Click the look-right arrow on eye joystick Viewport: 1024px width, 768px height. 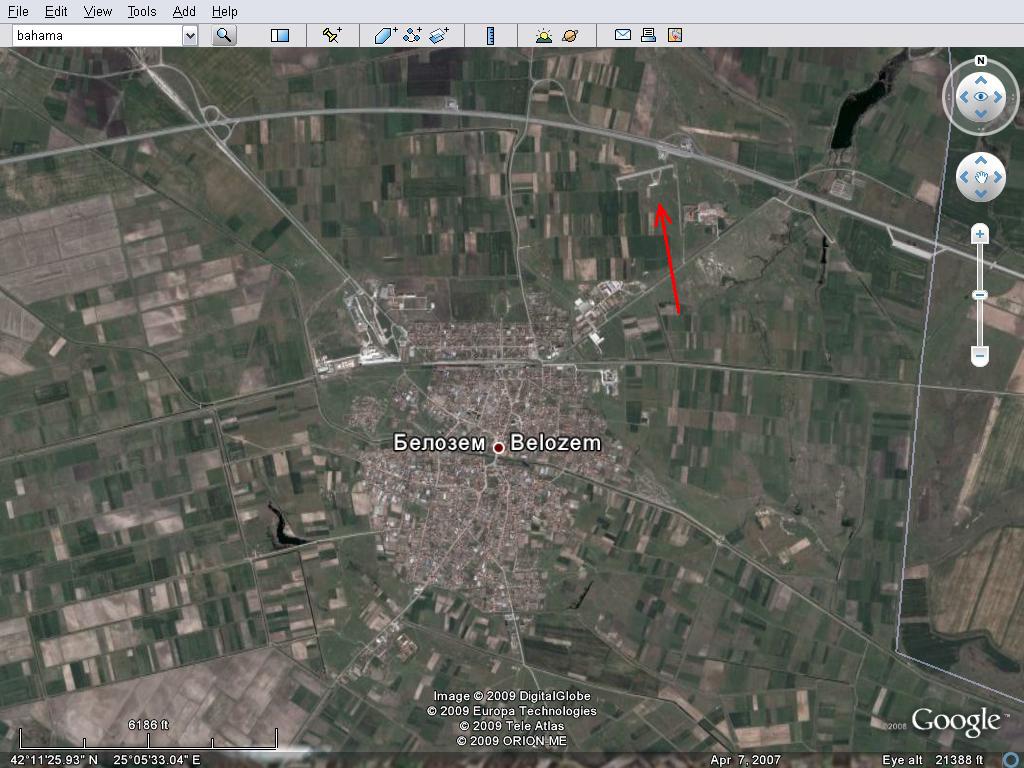coord(998,97)
